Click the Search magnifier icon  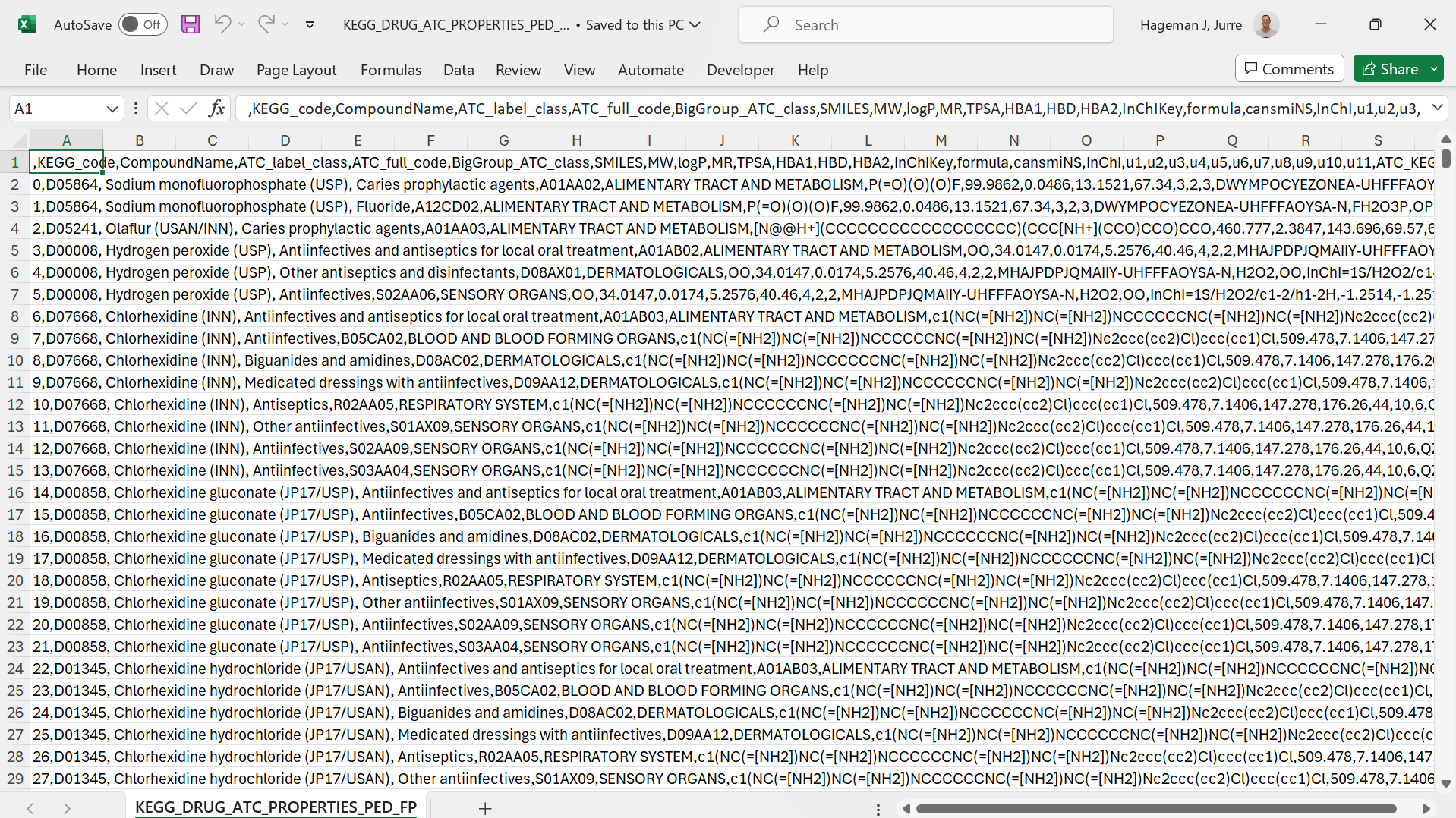coord(770,24)
